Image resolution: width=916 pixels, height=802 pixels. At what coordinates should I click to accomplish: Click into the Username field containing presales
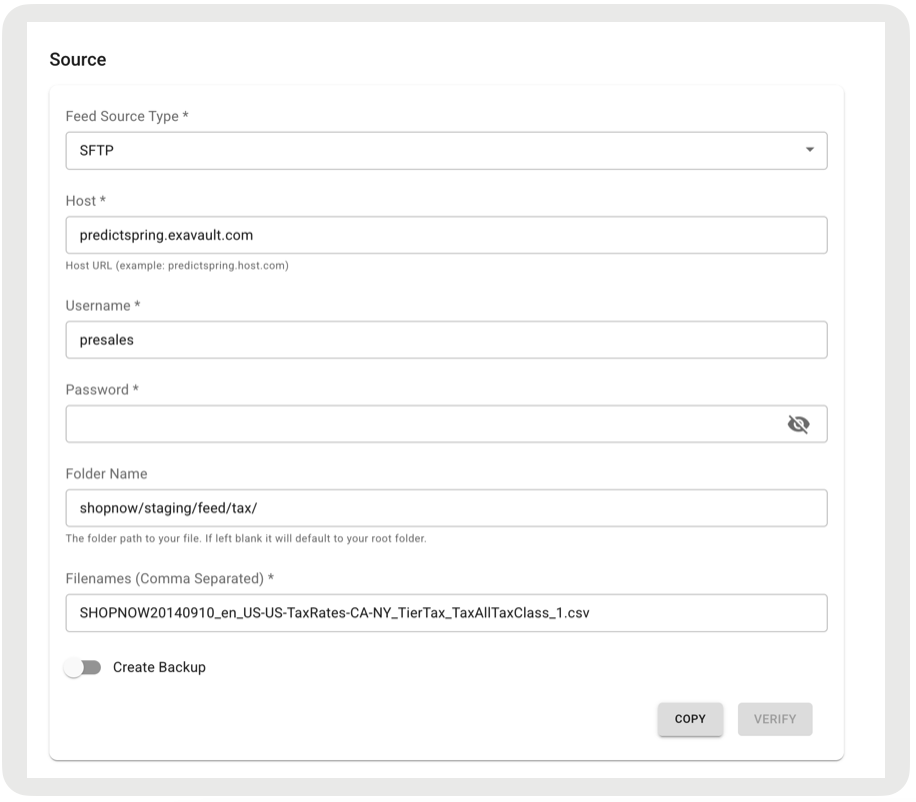pos(446,339)
